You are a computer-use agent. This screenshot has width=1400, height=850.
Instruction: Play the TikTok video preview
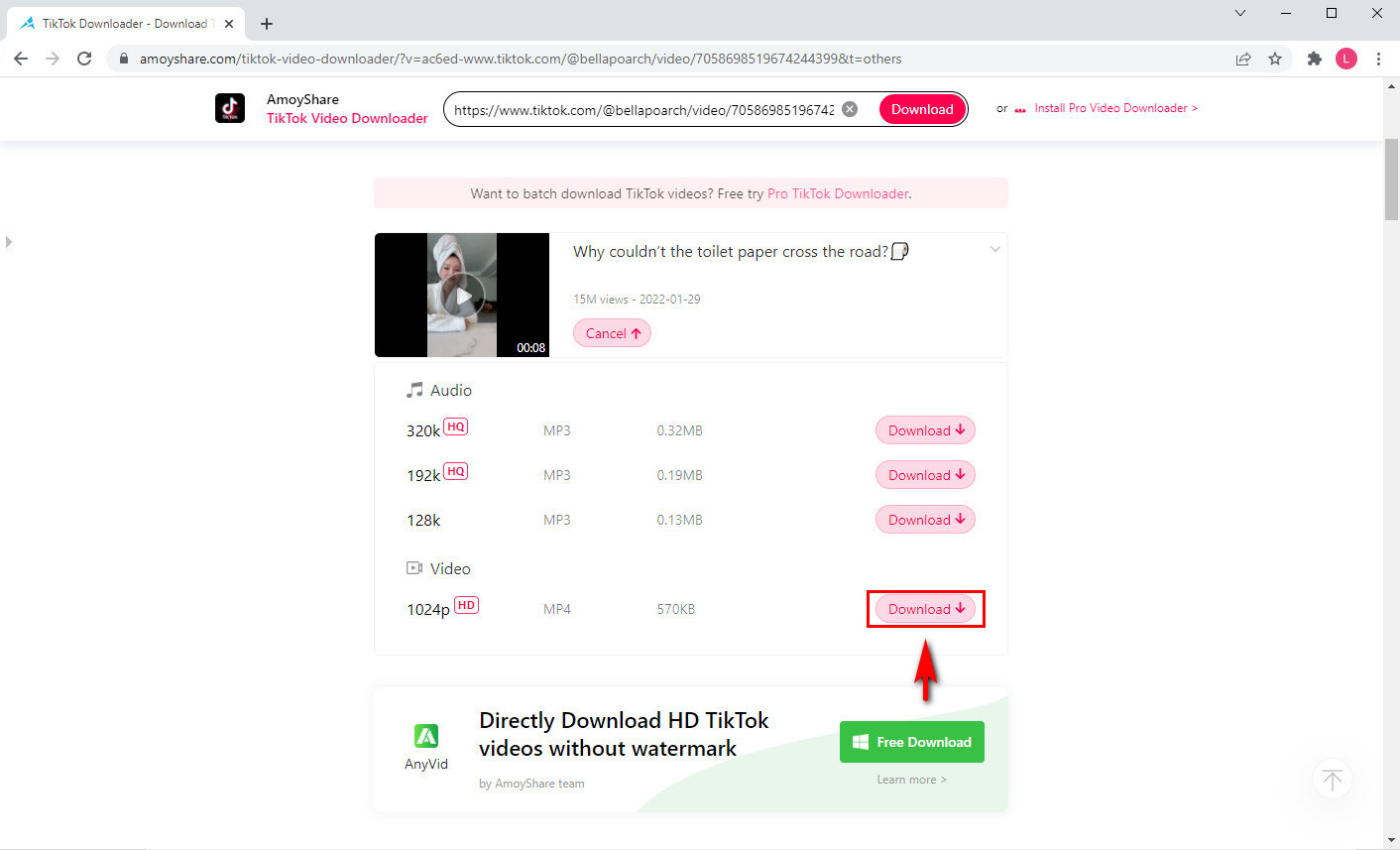coord(462,295)
